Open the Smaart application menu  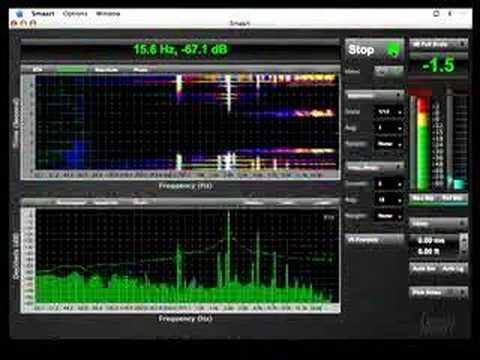[x=43, y=14]
